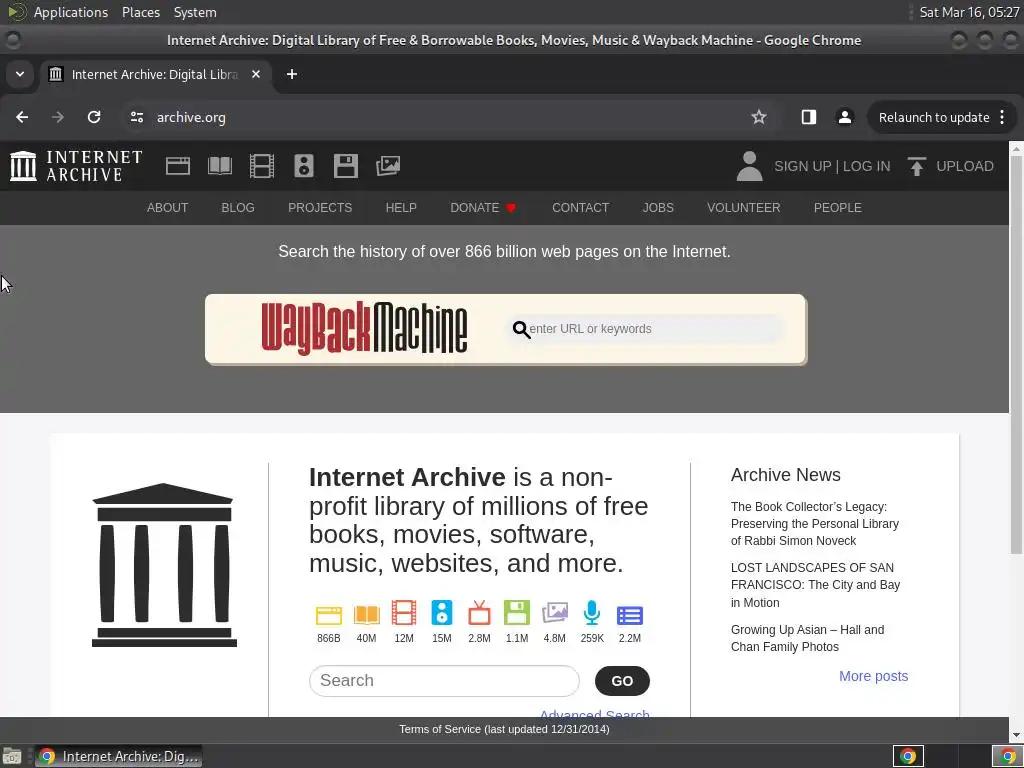Open the Chrome side panel icon
Screen dimensions: 1024x768
coord(808,118)
